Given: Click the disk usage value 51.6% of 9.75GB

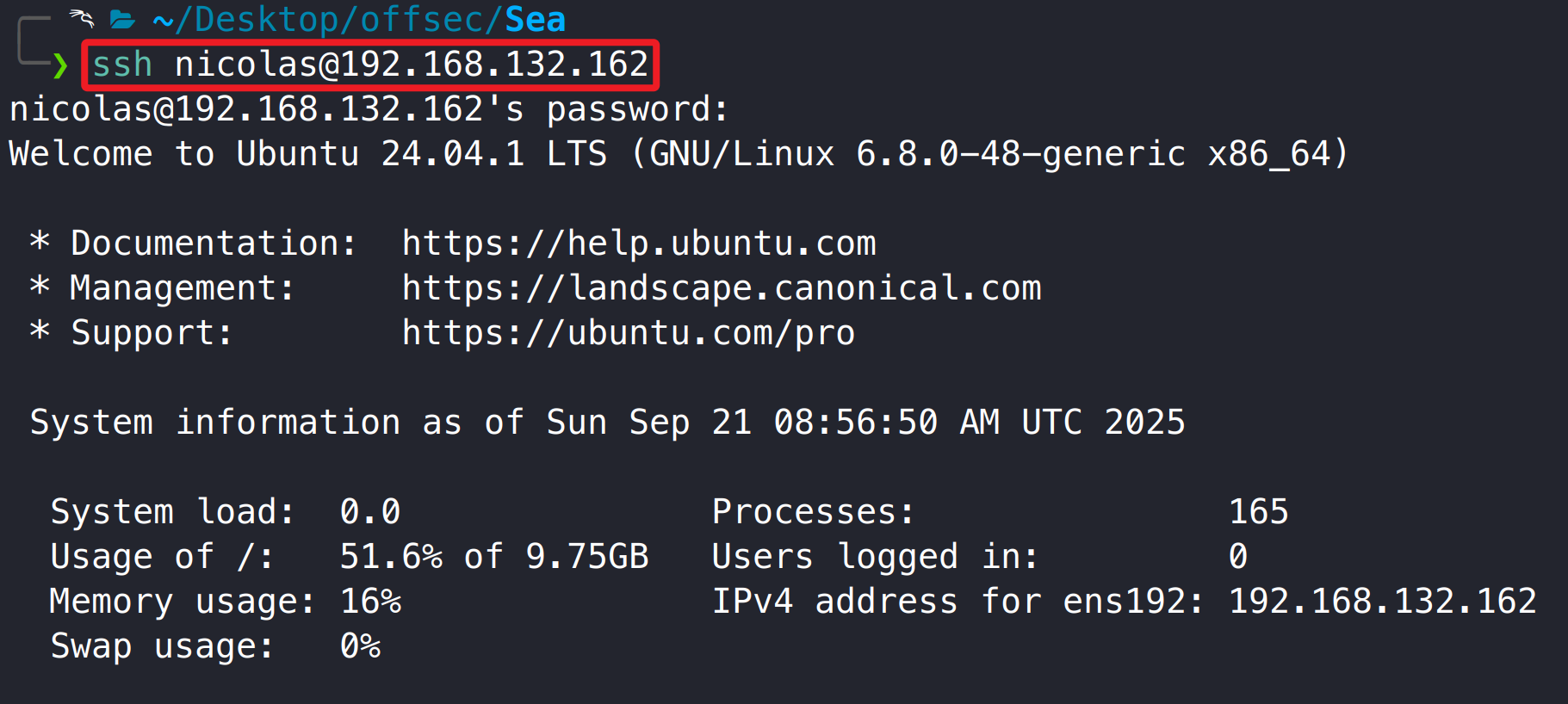Looking at the screenshot, I should tap(493, 557).
